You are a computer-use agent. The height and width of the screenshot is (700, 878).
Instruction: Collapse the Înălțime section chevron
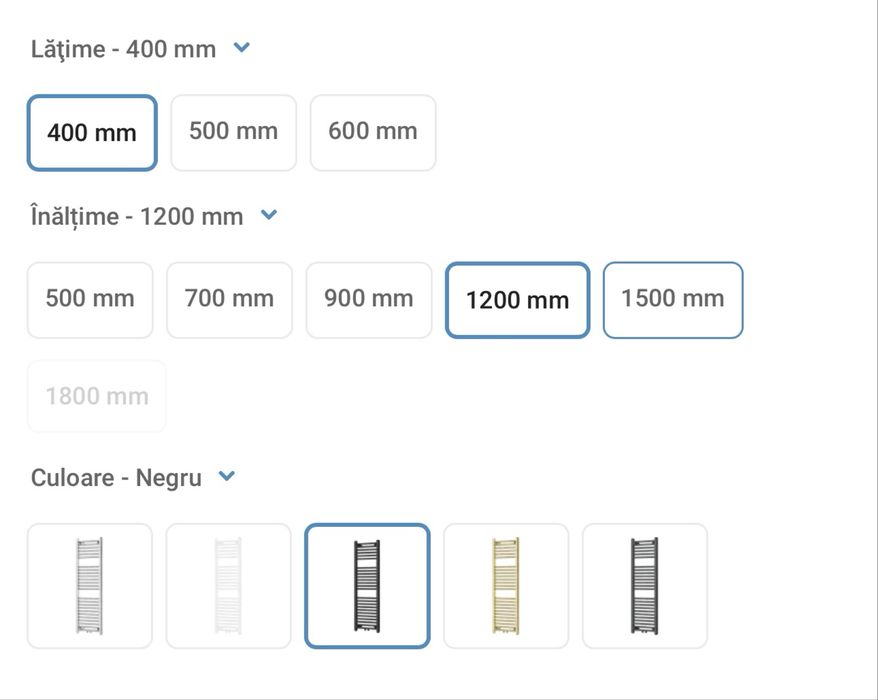pyautogui.click(x=268, y=214)
